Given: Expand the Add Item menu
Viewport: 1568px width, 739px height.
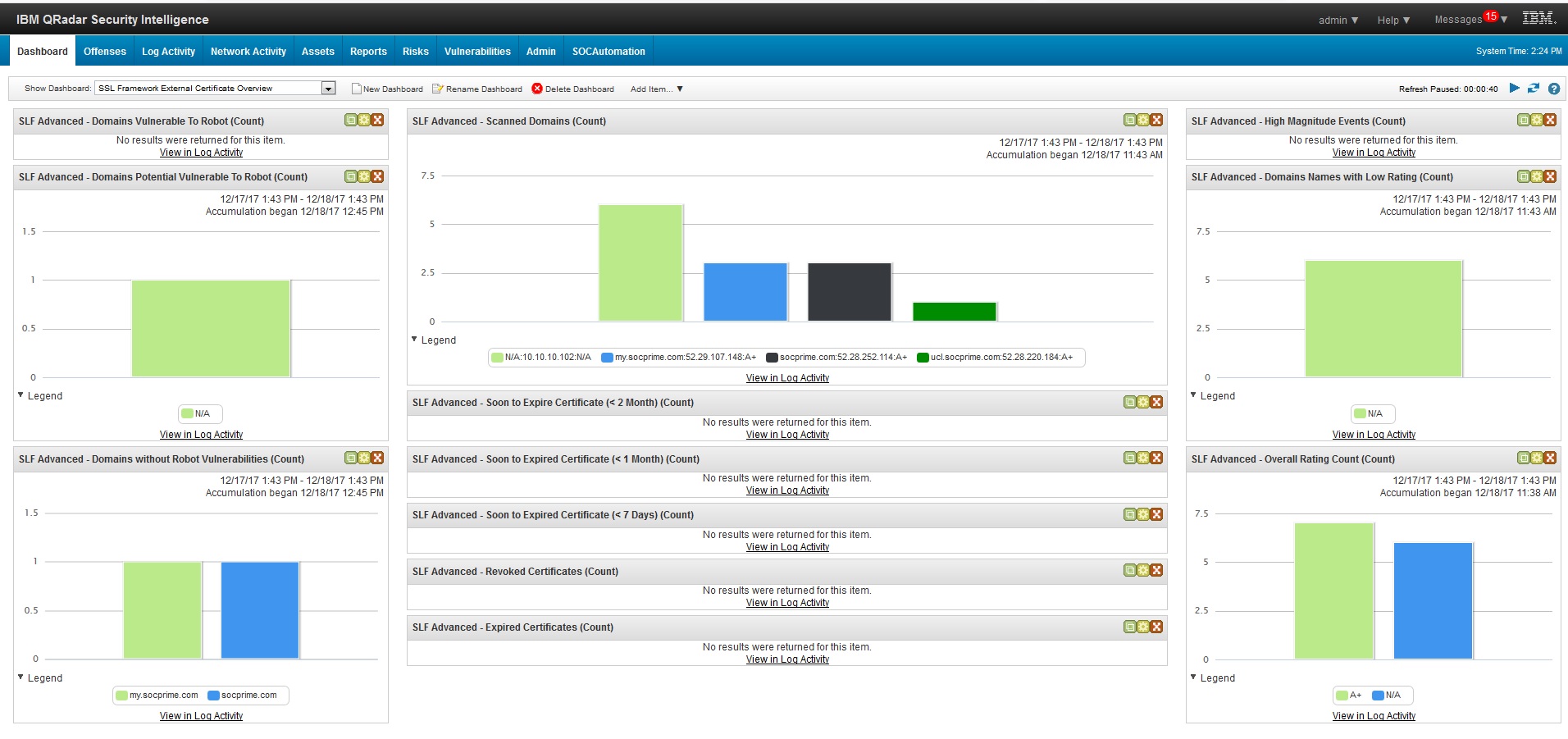Looking at the screenshot, I should click(x=656, y=89).
